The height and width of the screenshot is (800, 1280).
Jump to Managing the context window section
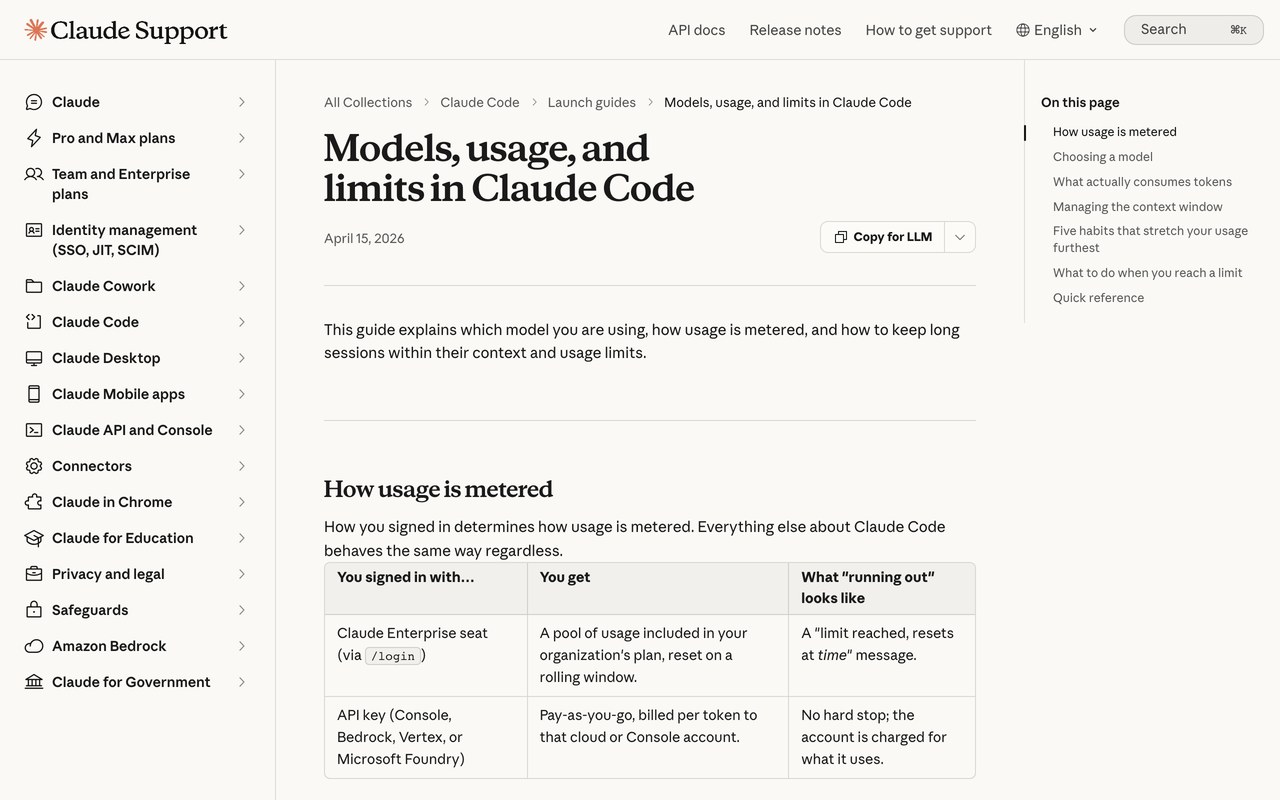coord(1138,207)
